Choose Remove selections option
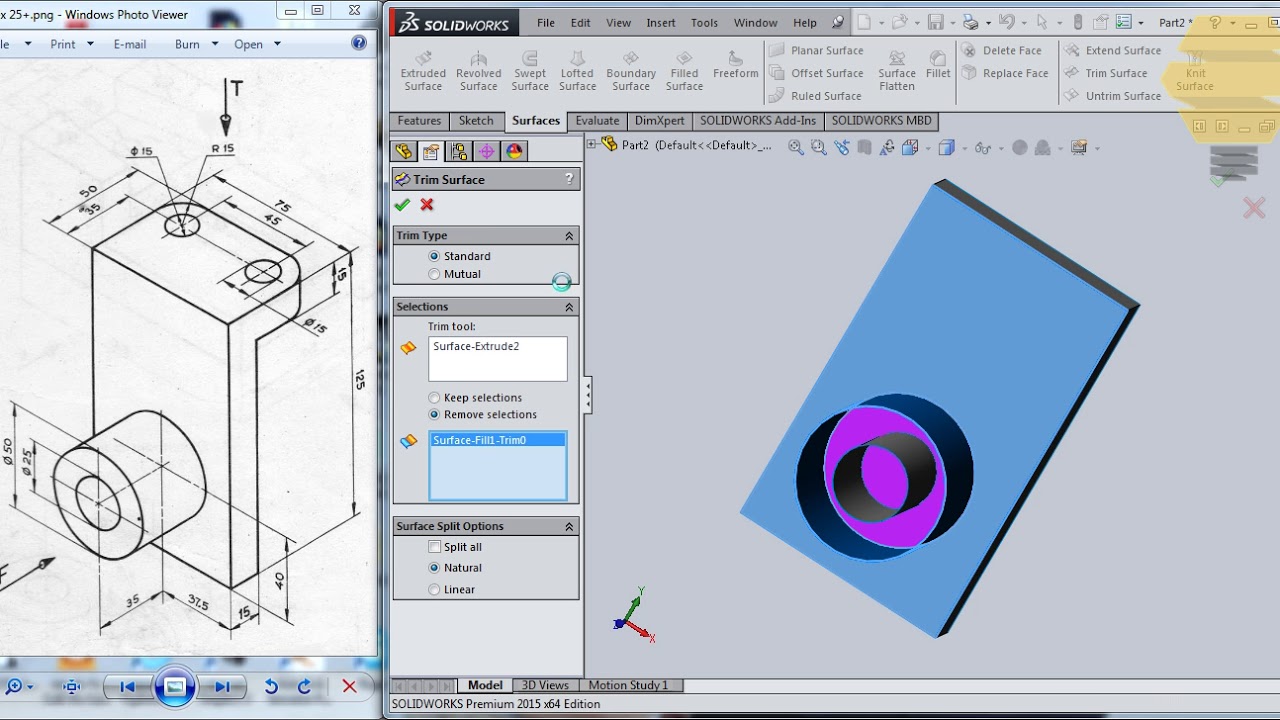The image size is (1280, 720). (x=482, y=415)
